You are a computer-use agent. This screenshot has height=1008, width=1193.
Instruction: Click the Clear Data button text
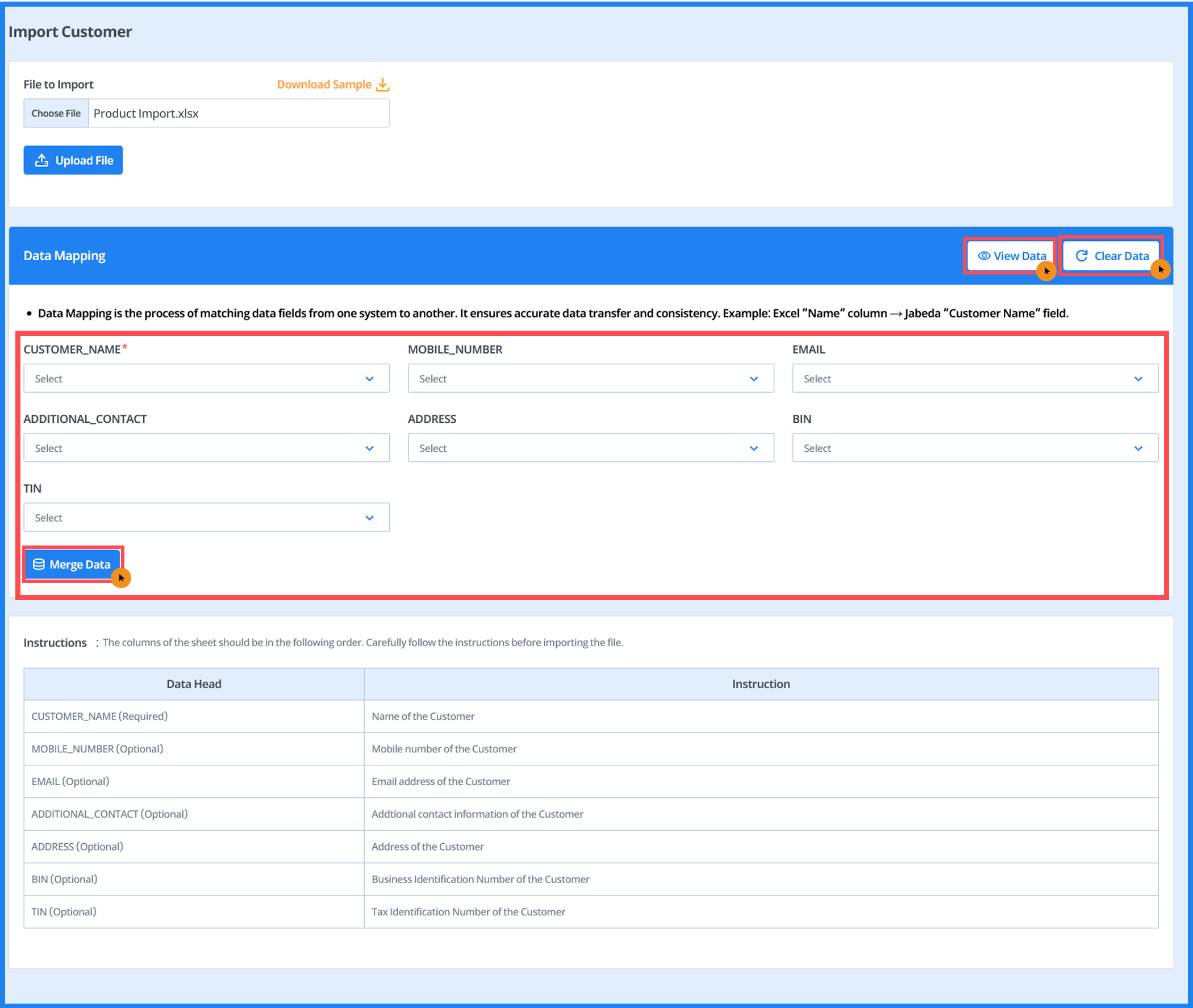point(1121,256)
